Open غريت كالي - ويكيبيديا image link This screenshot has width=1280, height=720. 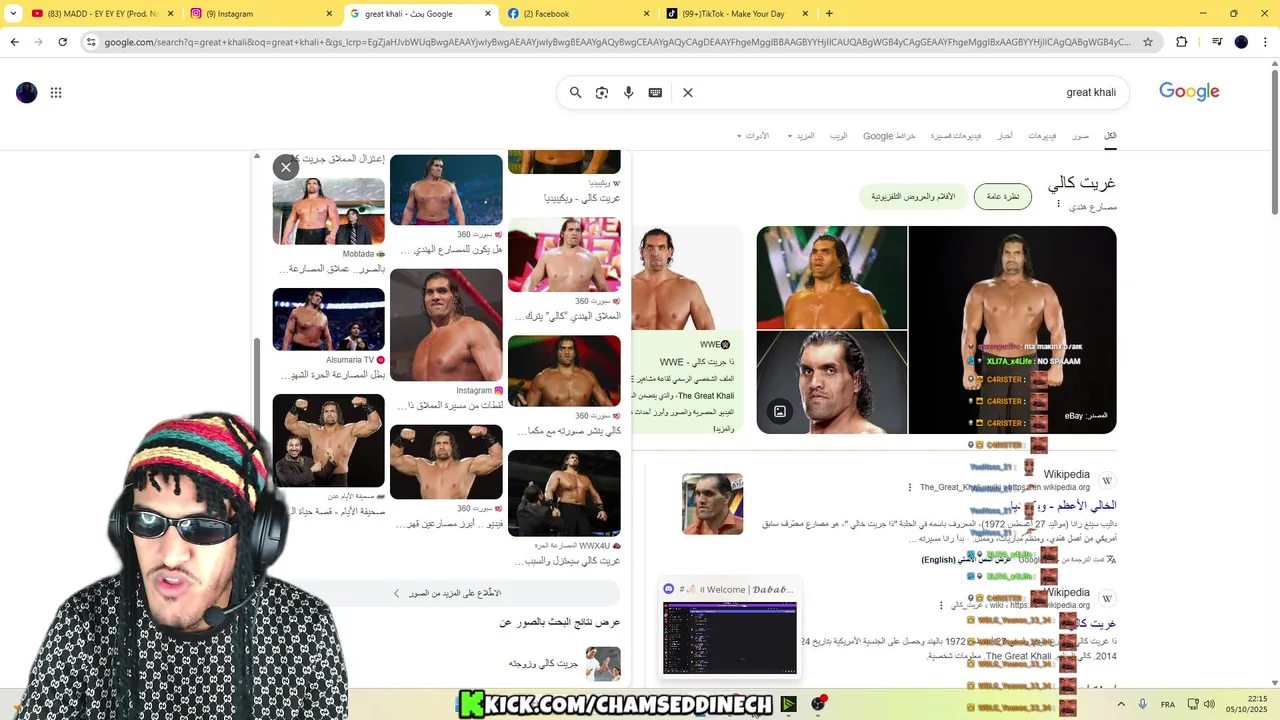[x=582, y=198]
